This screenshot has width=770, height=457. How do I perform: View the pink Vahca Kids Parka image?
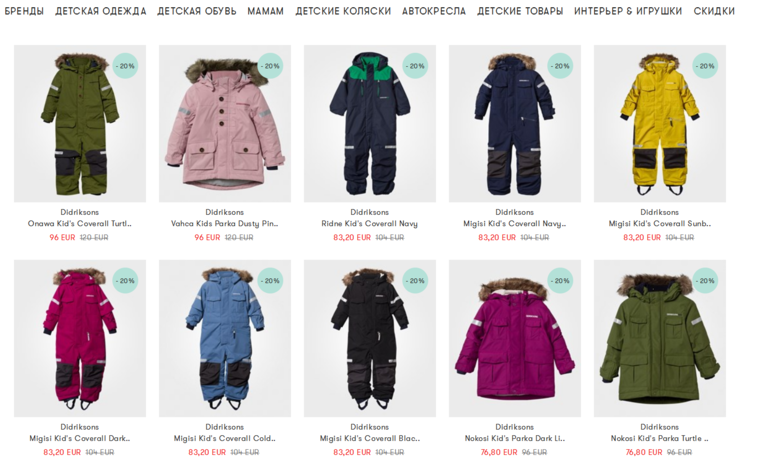pyautogui.click(x=225, y=124)
